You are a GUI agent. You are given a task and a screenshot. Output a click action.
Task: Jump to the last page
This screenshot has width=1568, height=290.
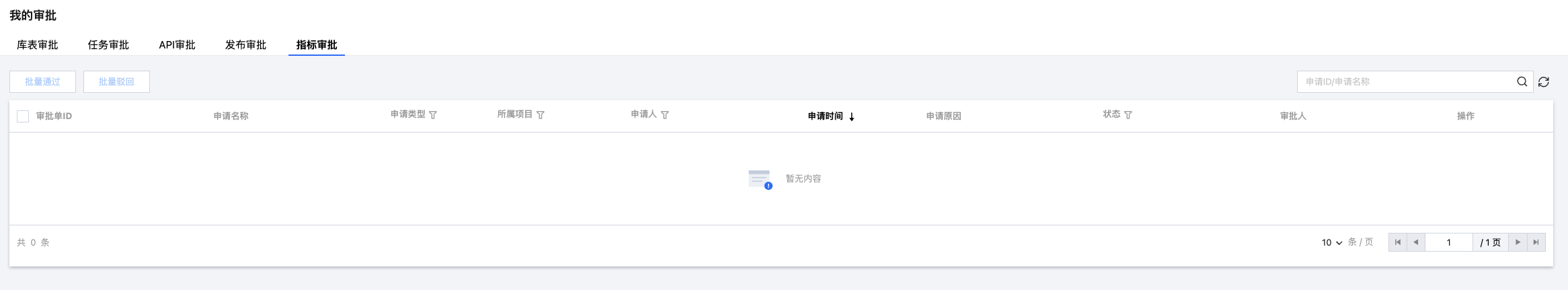click(1536, 242)
